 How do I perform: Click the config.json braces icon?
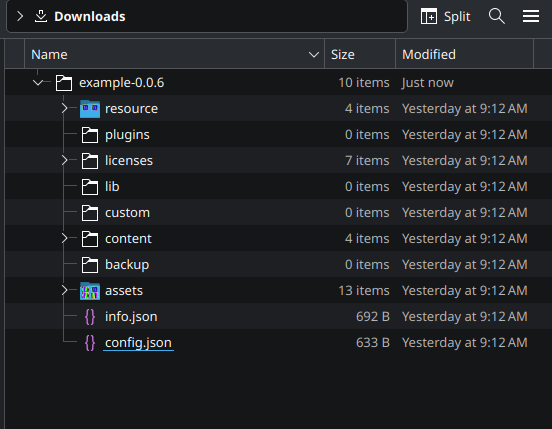[x=90, y=343]
